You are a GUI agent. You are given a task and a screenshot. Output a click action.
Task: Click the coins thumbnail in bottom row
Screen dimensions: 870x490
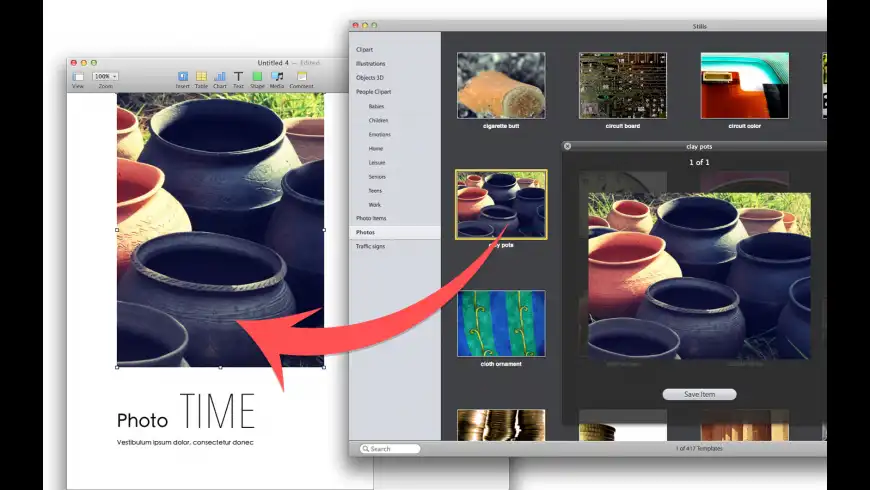[x=501, y=425]
